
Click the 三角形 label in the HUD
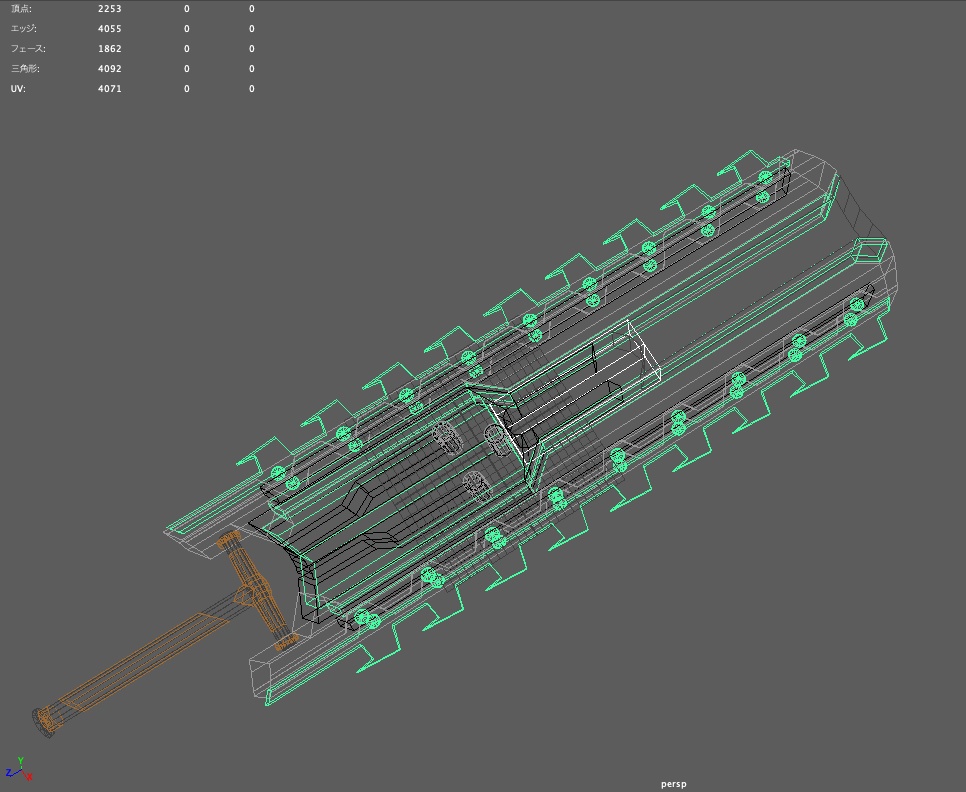(x=25, y=68)
